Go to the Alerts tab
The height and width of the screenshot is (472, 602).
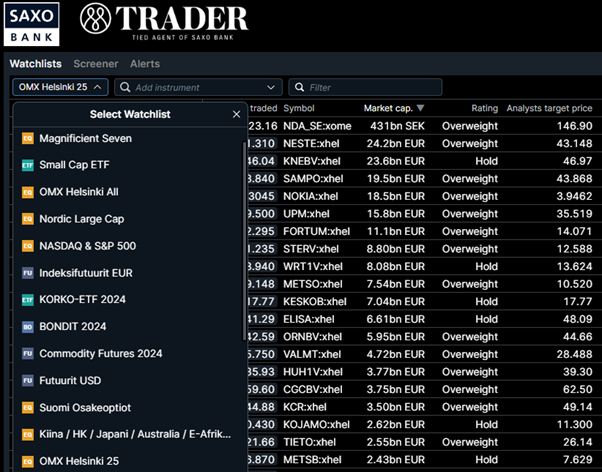pos(145,64)
